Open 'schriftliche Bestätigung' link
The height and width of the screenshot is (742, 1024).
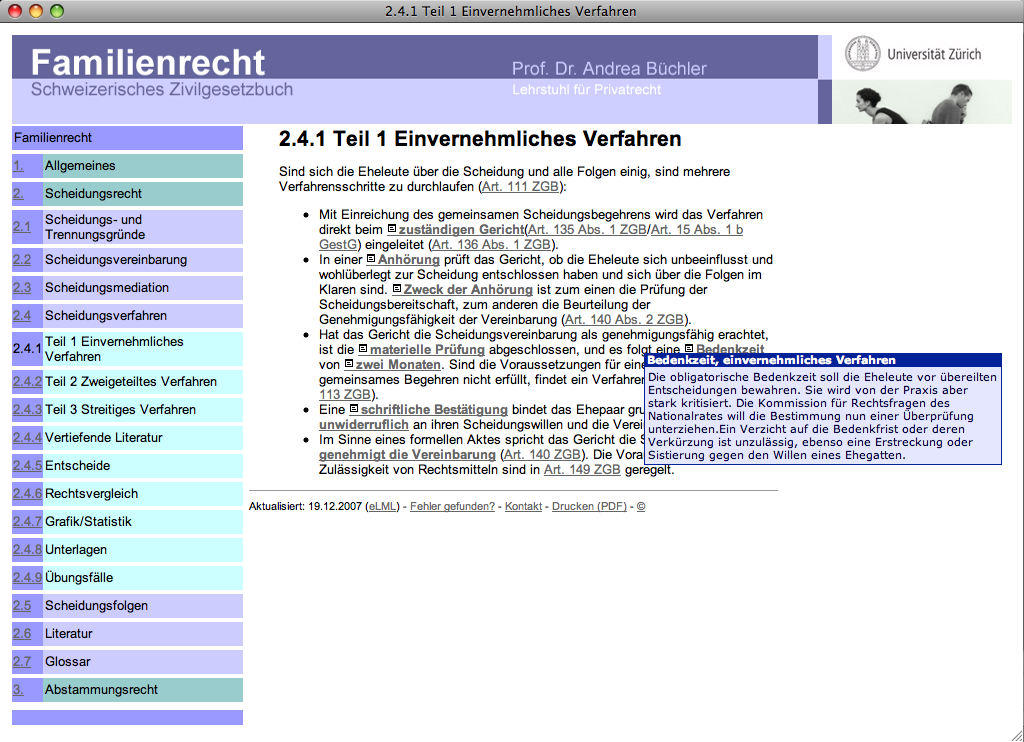(434, 410)
